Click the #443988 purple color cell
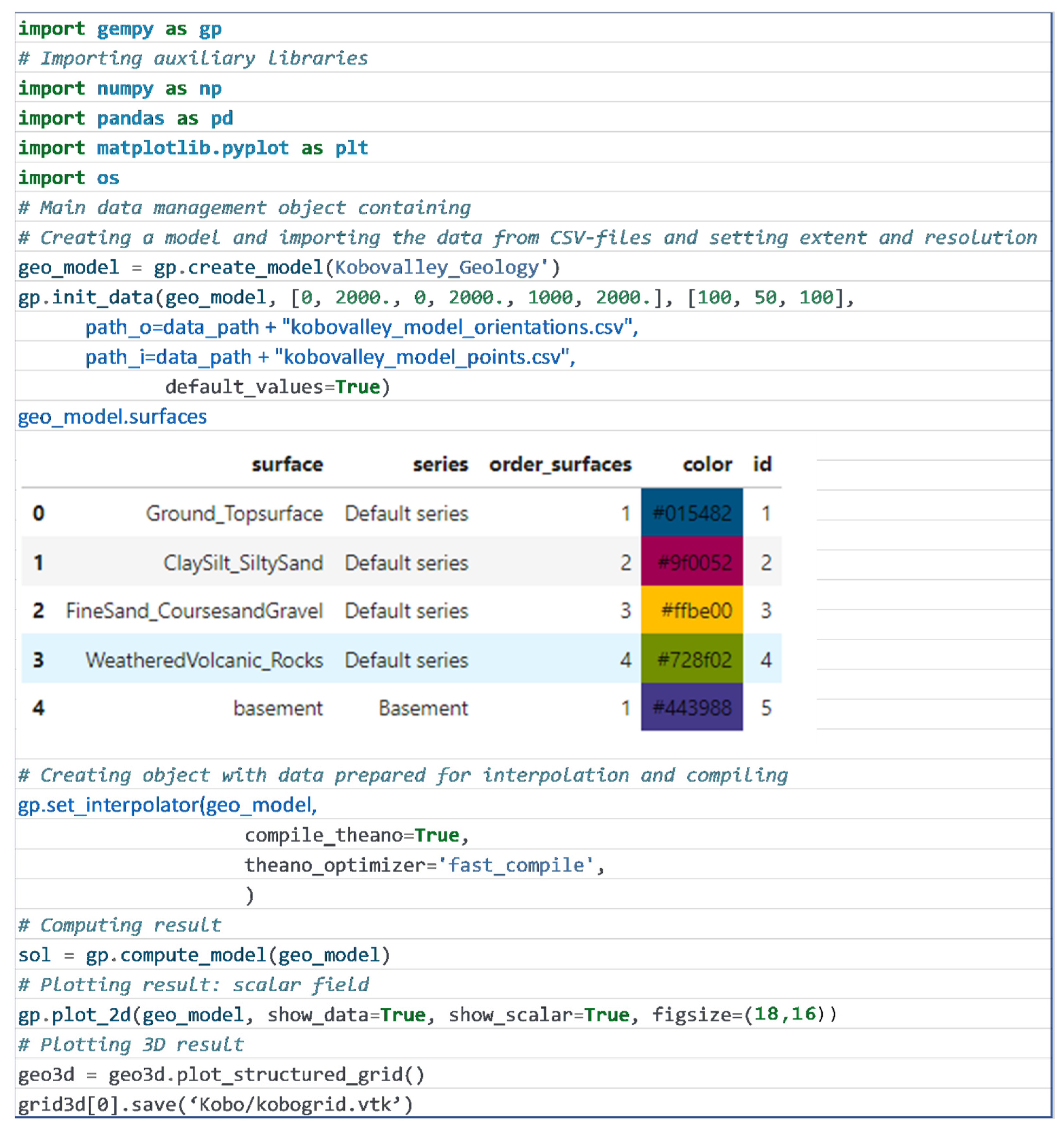 691,707
